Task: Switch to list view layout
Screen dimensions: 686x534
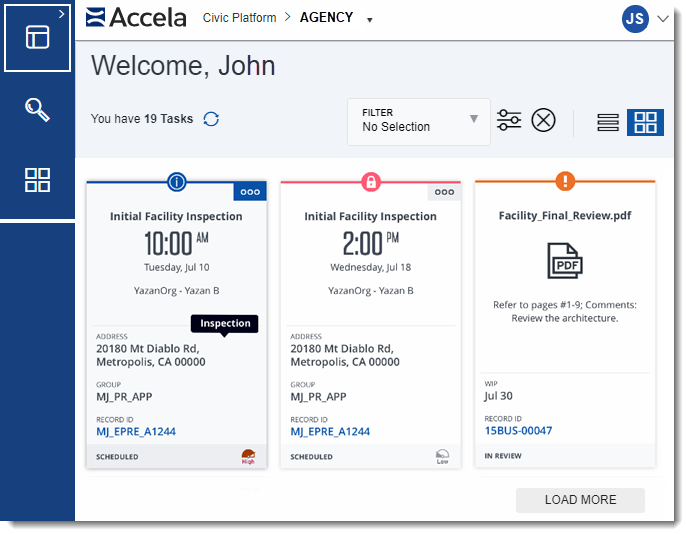Action: 608,122
